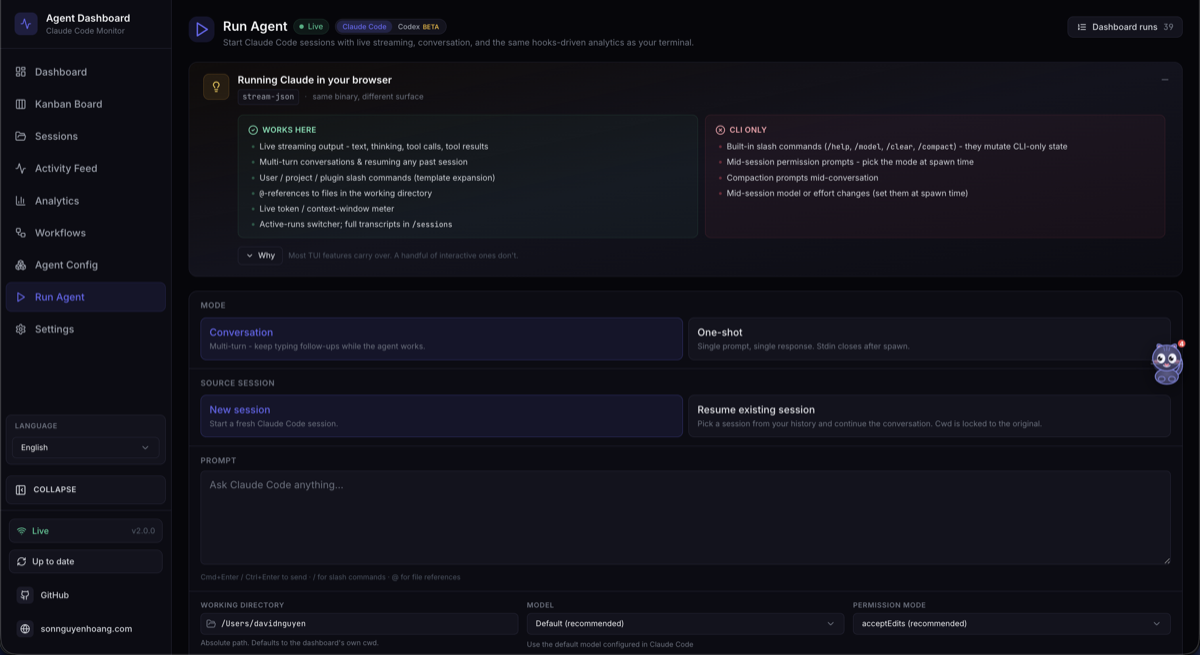The width and height of the screenshot is (1200, 655).
Task: Click the prompt textarea resize handle
Action: (x=1165, y=560)
